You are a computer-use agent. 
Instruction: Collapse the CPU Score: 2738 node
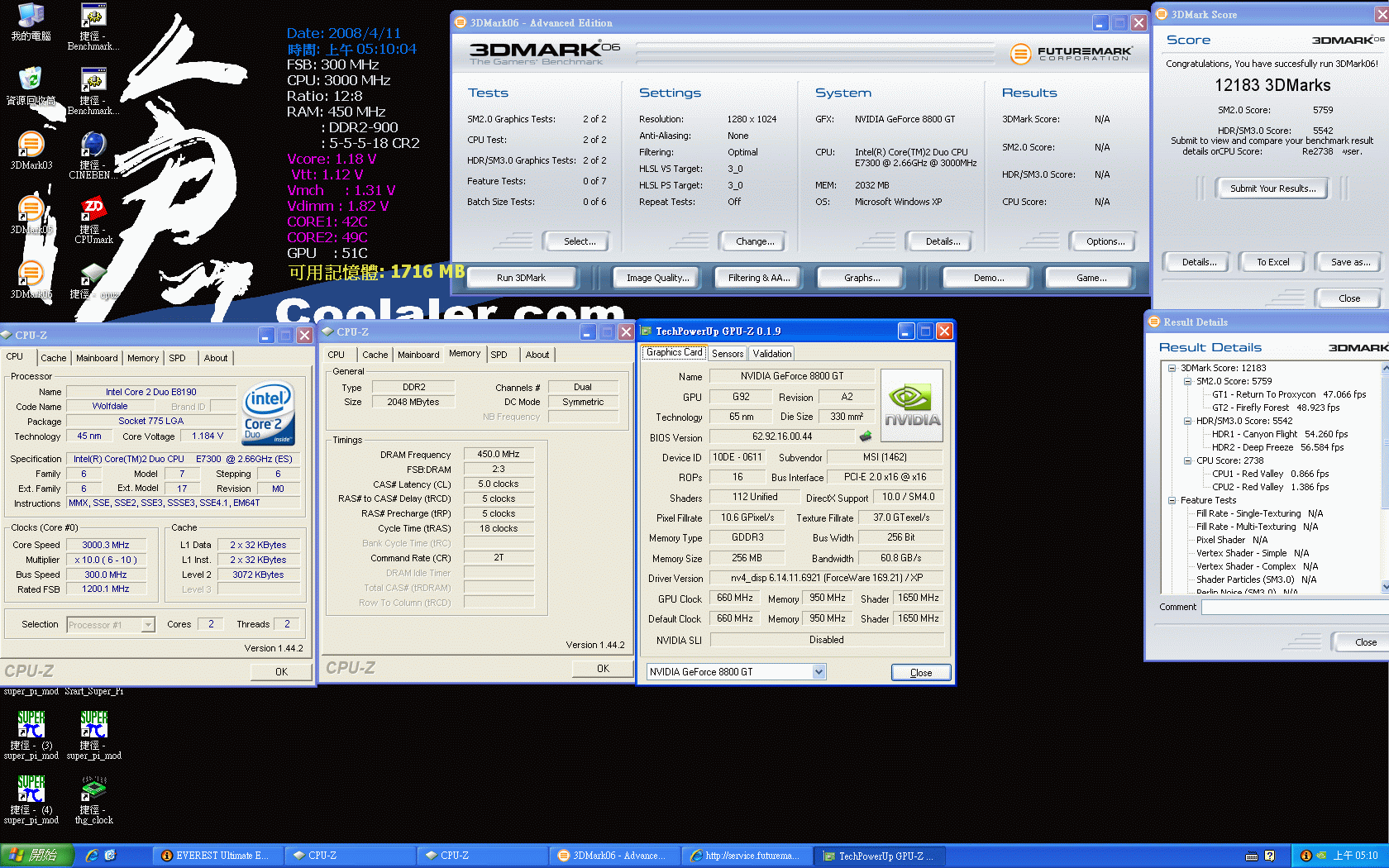(x=1187, y=461)
